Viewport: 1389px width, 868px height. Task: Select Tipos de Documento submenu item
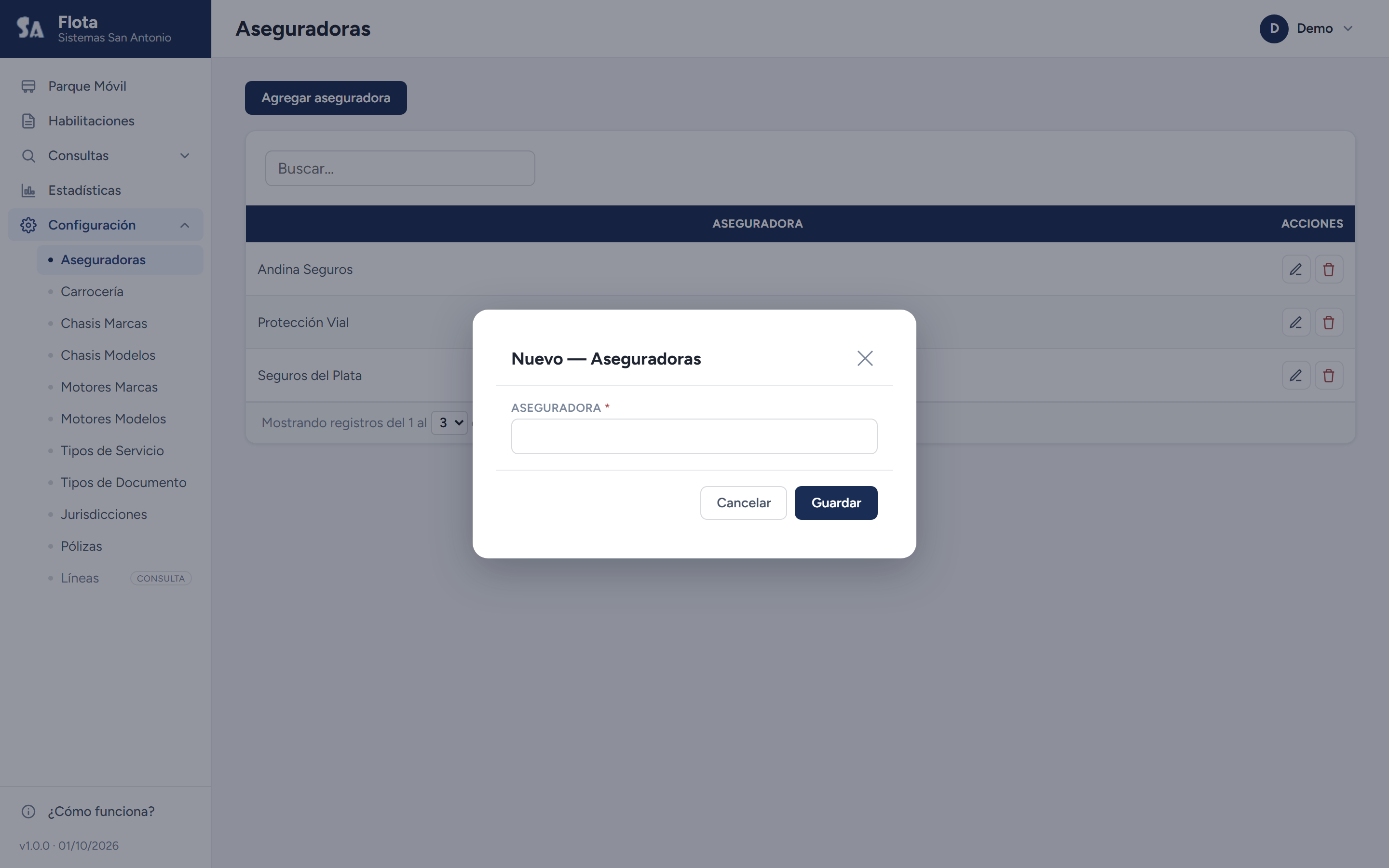(x=120, y=483)
